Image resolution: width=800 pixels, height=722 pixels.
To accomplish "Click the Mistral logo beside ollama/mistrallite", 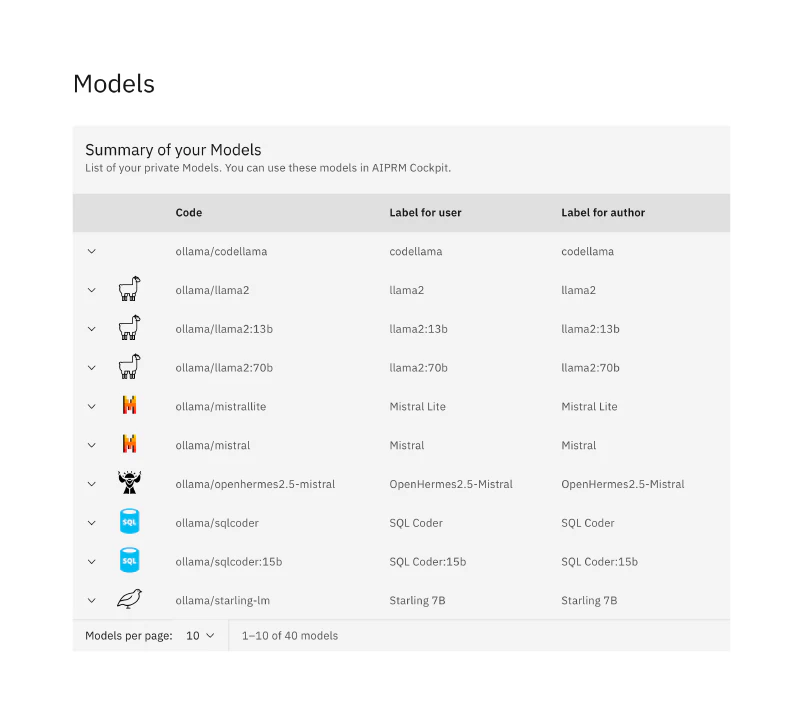I will pyautogui.click(x=130, y=405).
